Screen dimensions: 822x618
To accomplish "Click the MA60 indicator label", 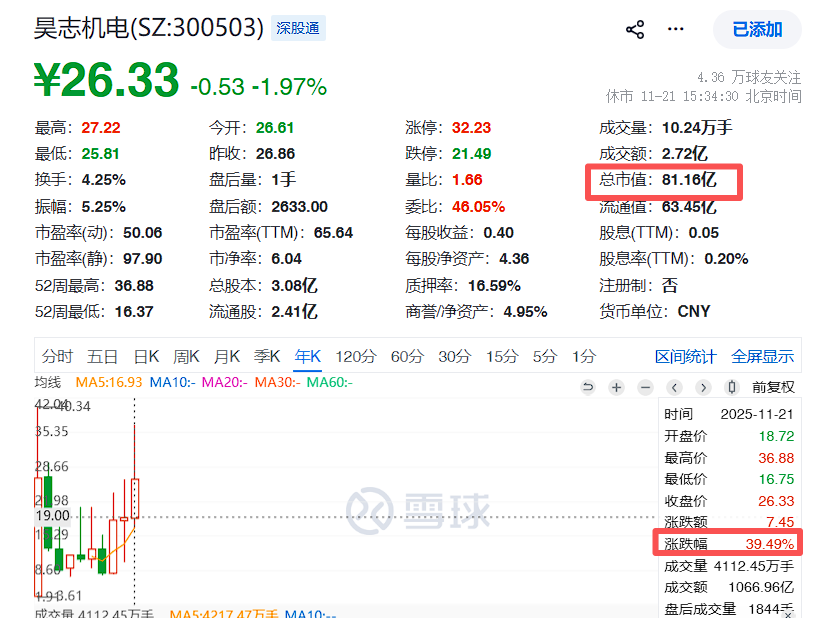I will coord(330,383).
